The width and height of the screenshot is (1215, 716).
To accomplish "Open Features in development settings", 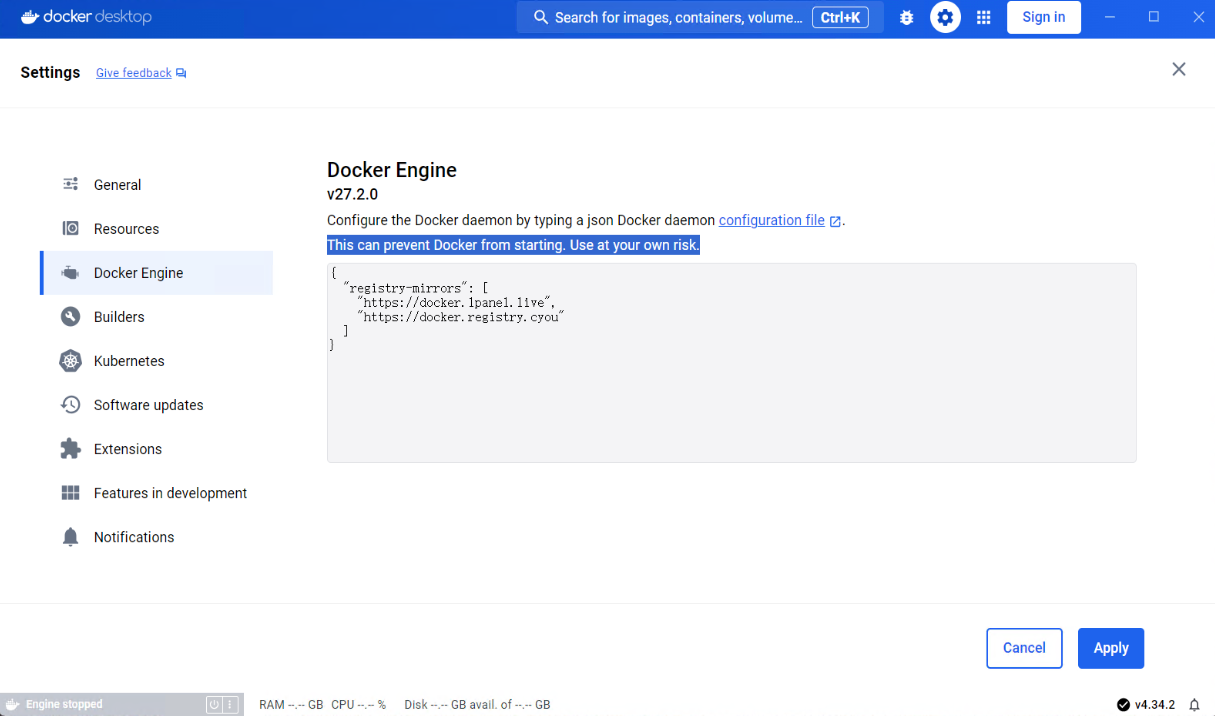I will pos(170,493).
